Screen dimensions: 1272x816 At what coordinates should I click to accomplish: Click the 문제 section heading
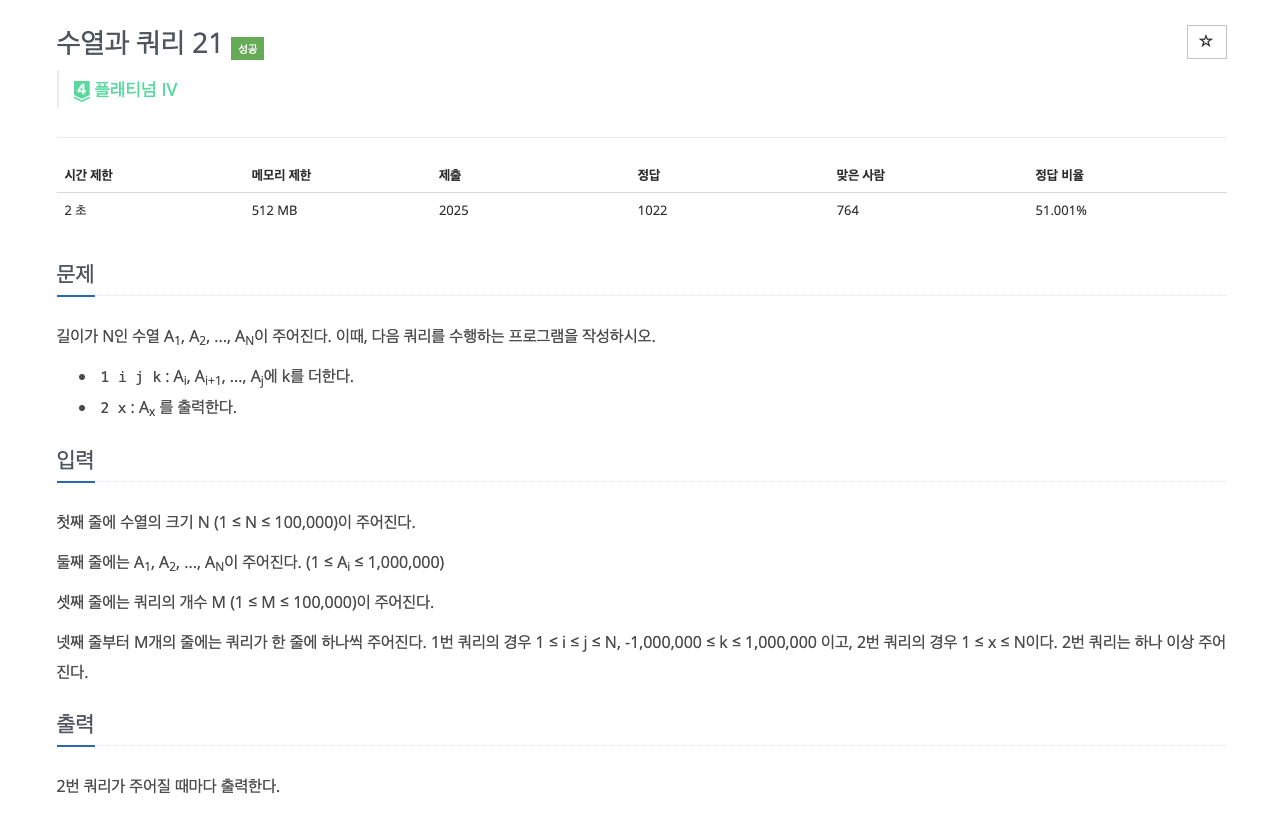pyautogui.click(x=75, y=274)
